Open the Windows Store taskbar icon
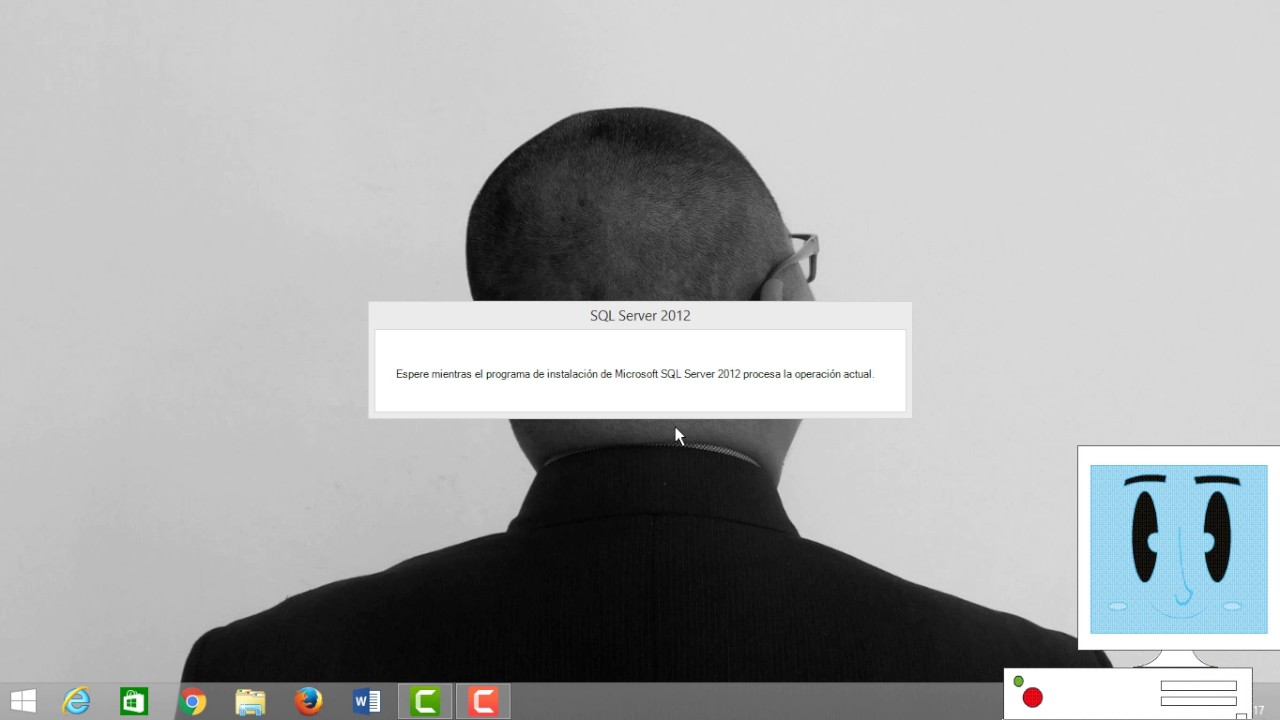The height and width of the screenshot is (720, 1280). (134, 702)
